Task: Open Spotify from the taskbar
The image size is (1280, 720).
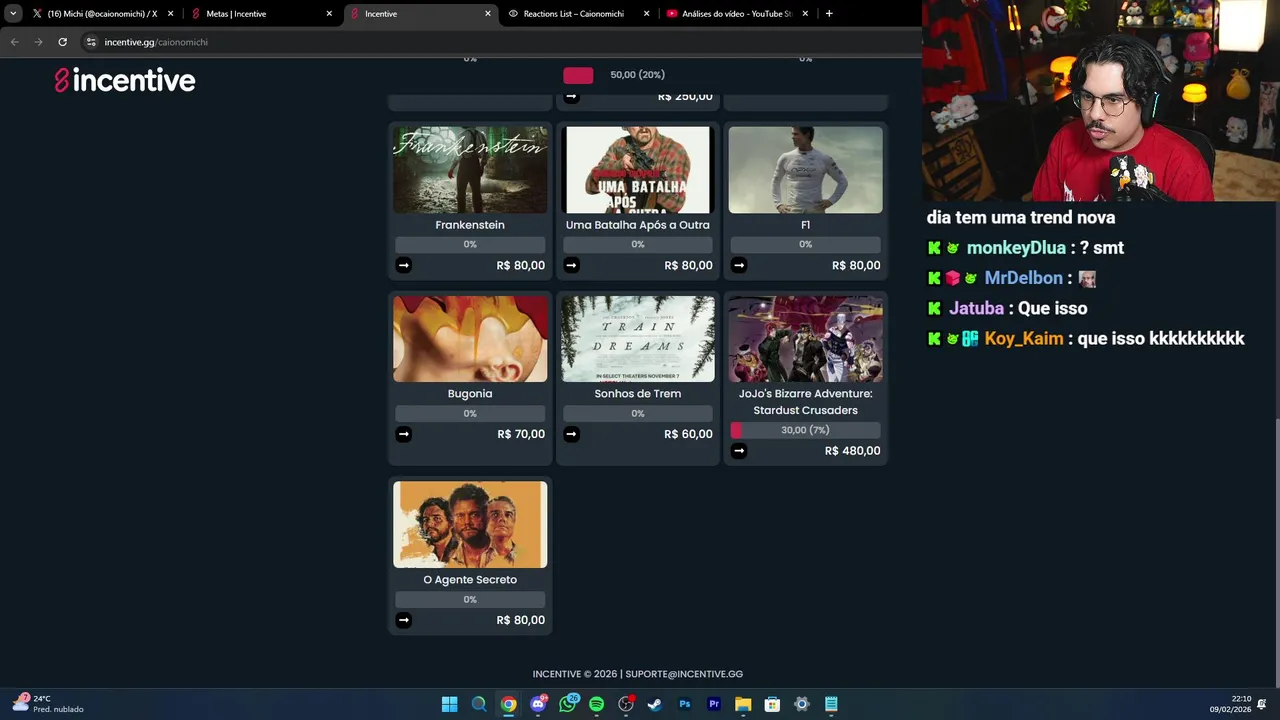Action: tap(597, 704)
